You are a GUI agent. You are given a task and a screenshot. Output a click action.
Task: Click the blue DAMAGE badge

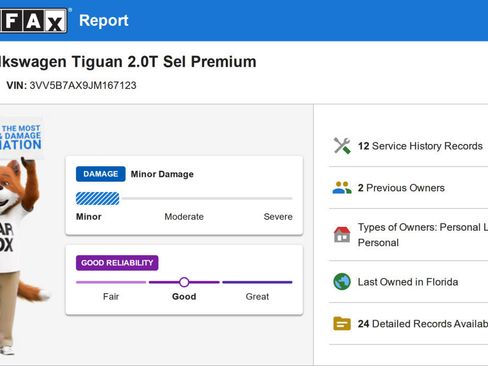101,174
